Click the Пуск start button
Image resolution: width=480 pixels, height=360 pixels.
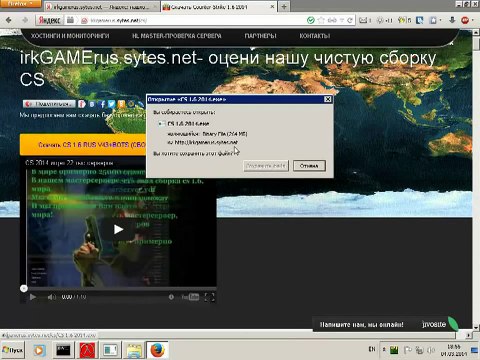click(12, 350)
